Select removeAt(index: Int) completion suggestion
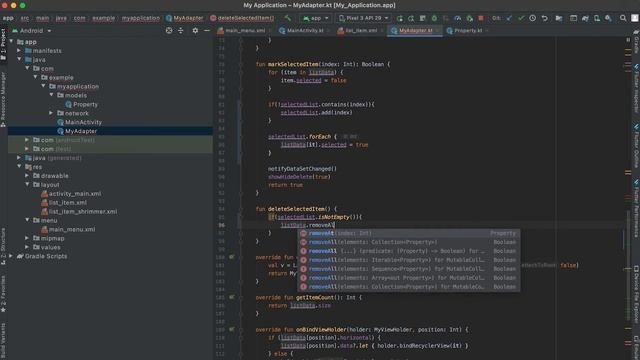 (409, 233)
